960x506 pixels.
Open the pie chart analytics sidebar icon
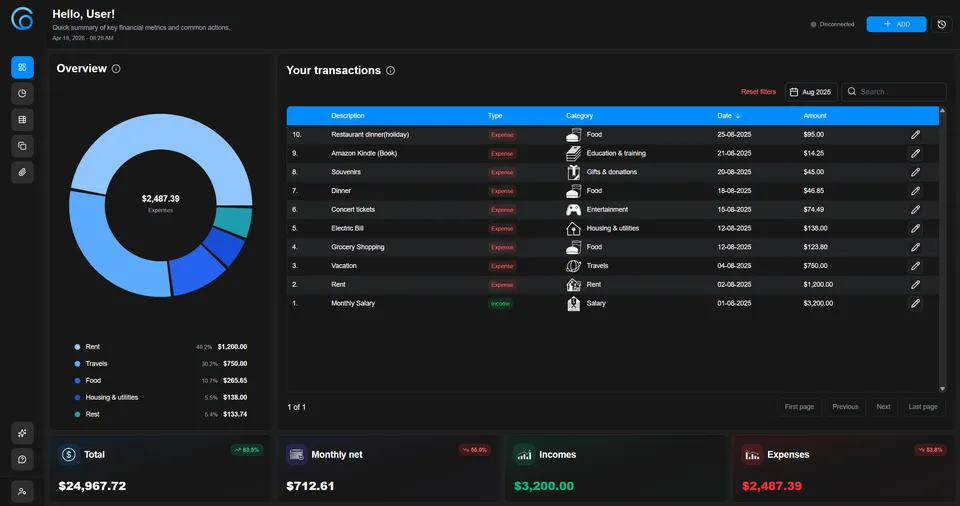click(x=22, y=93)
